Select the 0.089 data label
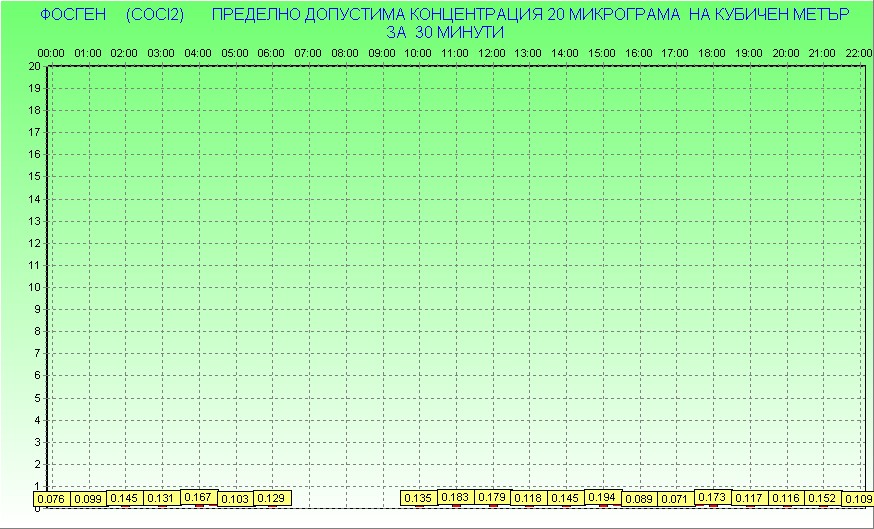 tap(639, 498)
